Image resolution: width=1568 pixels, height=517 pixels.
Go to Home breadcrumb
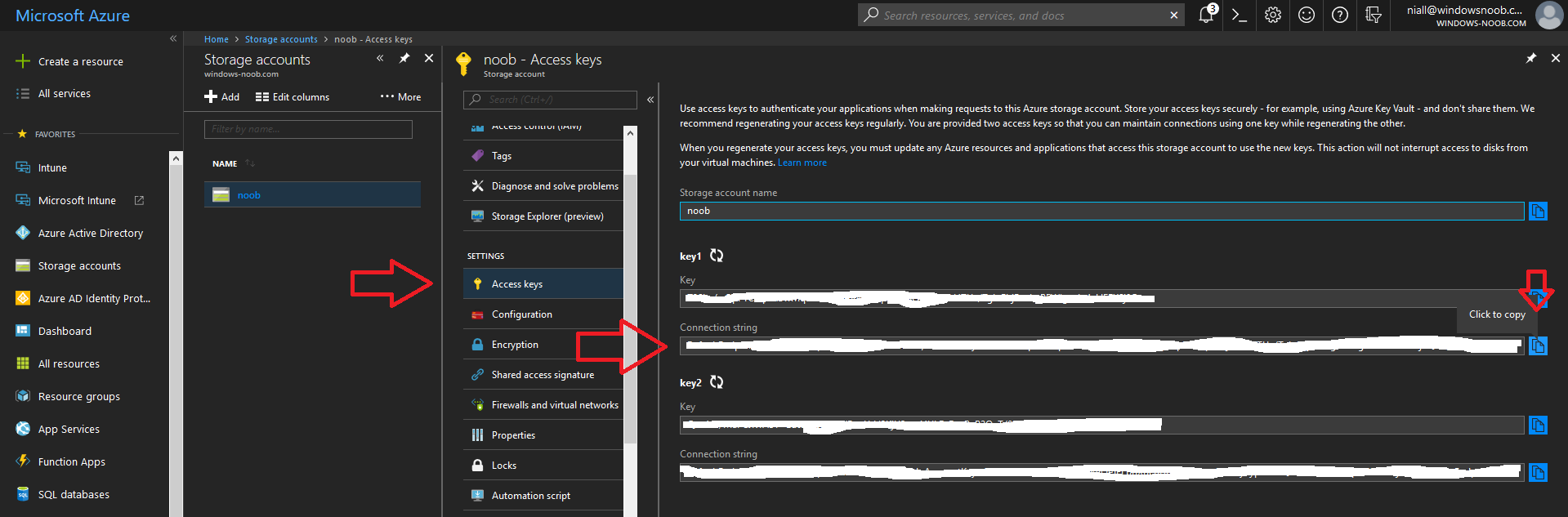point(217,39)
